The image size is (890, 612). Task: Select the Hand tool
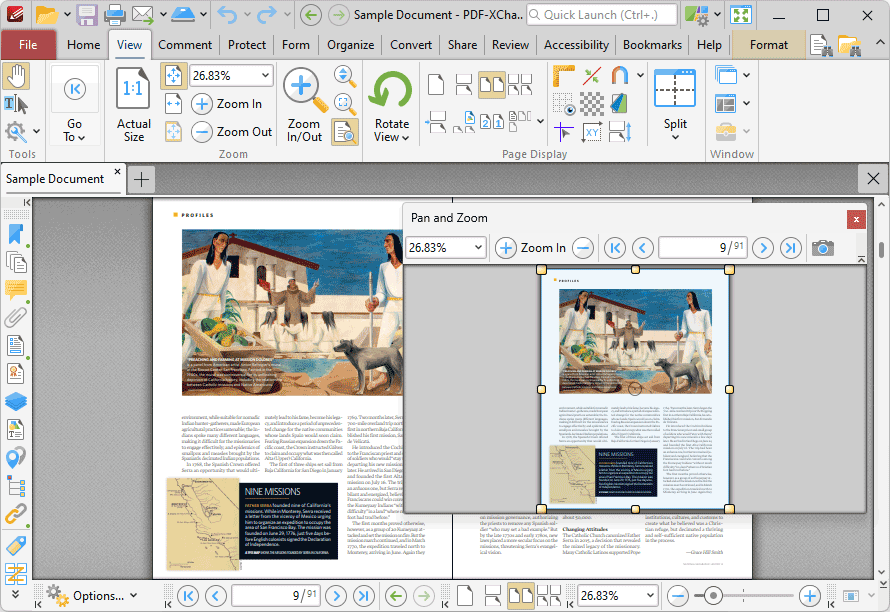pyautogui.click(x=16, y=76)
